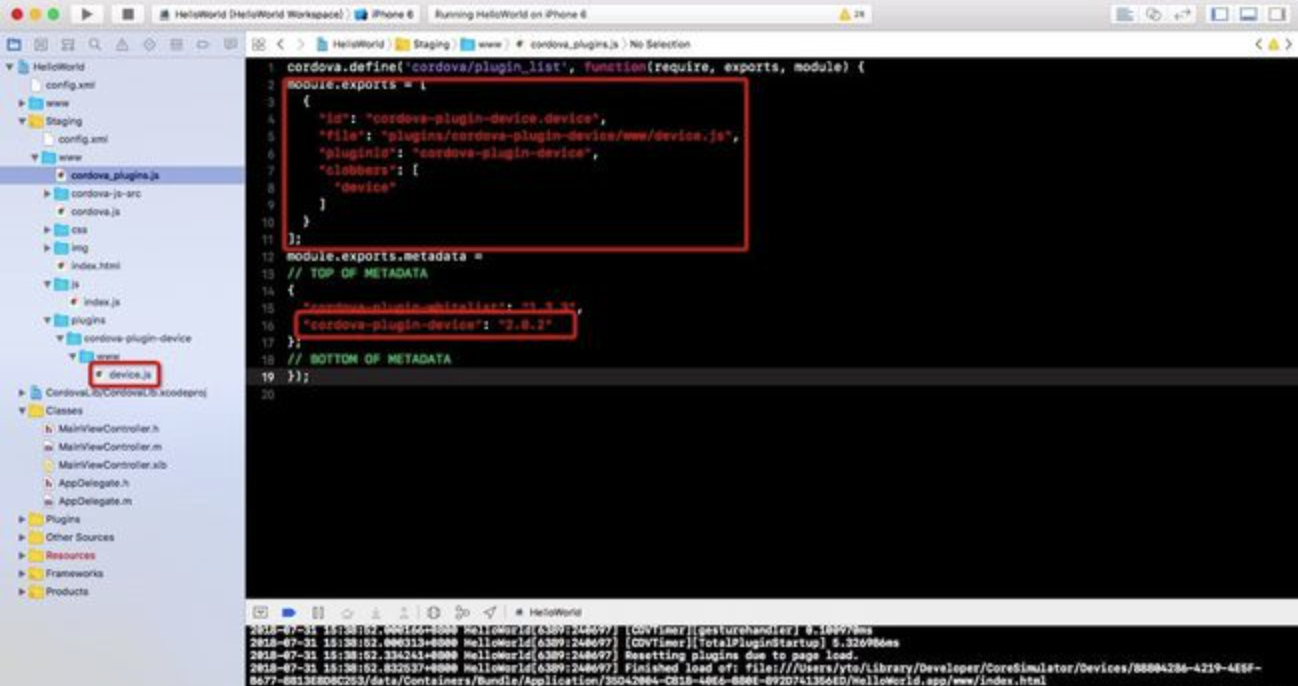
Task: Expand the css folder
Action: click(47, 229)
